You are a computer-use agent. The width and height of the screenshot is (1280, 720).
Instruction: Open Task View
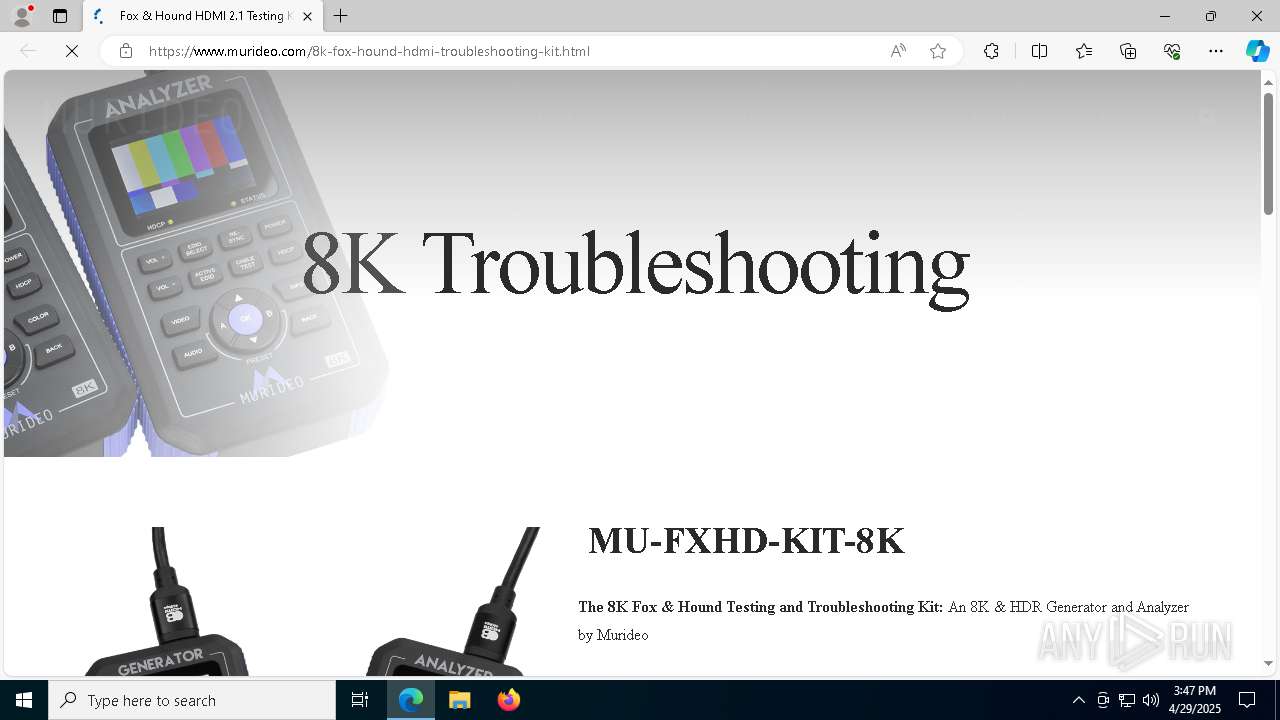tap(360, 700)
